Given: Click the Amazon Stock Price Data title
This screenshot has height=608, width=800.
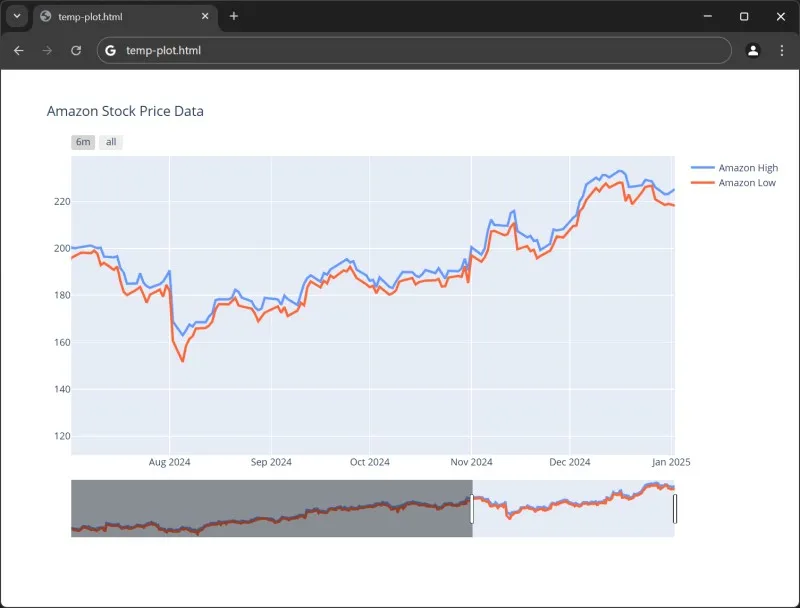Looking at the screenshot, I should [x=125, y=111].
